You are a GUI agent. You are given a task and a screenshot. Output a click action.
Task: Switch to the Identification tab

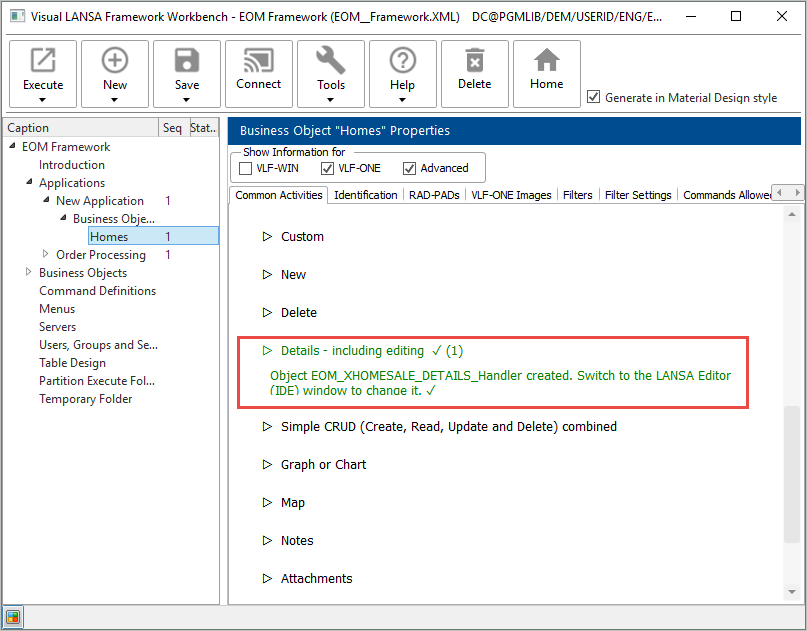tap(365, 195)
